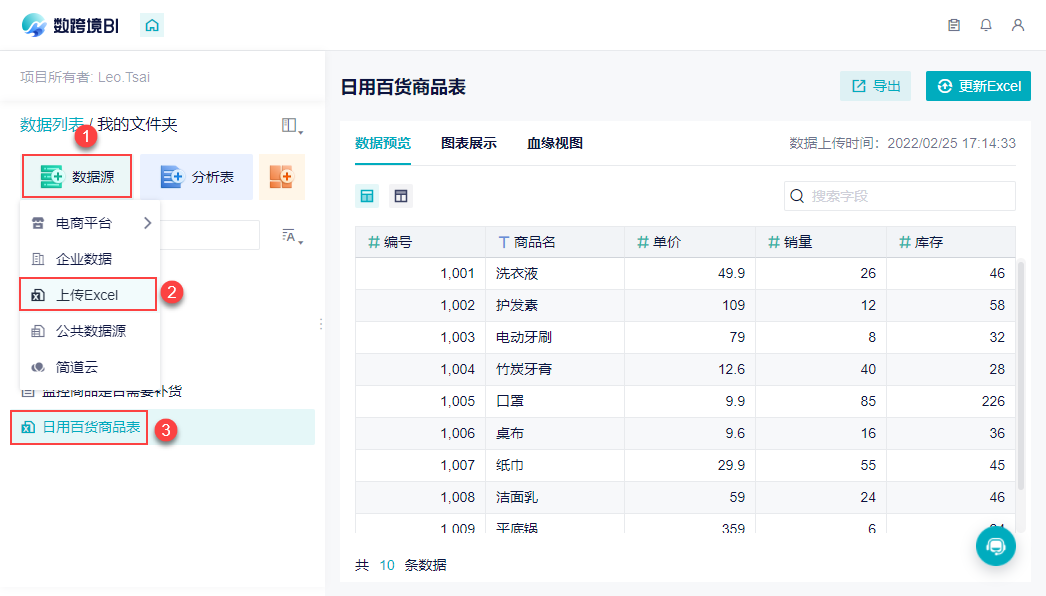
Task: Switch to the first table view toggle
Action: [367, 196]
